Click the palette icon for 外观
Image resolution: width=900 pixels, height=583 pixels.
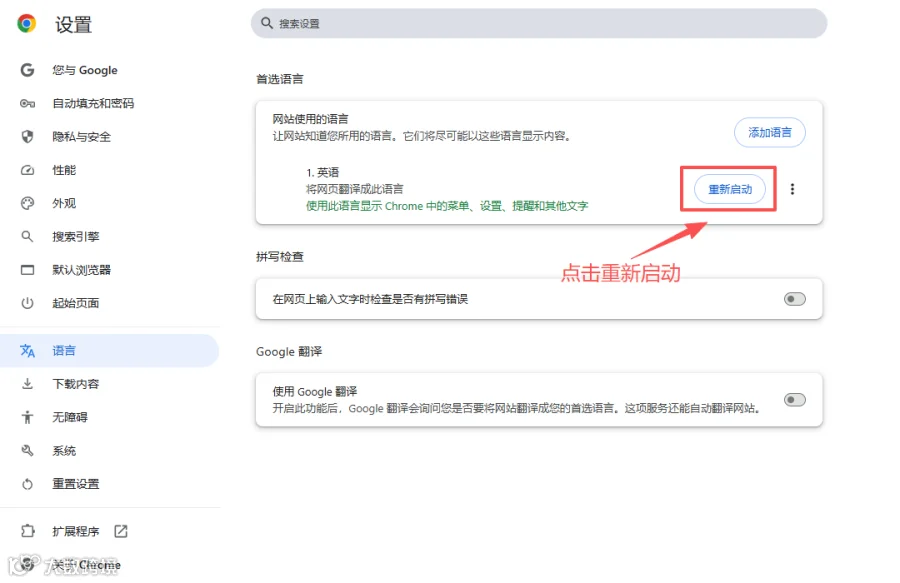(x=27, y=203)
